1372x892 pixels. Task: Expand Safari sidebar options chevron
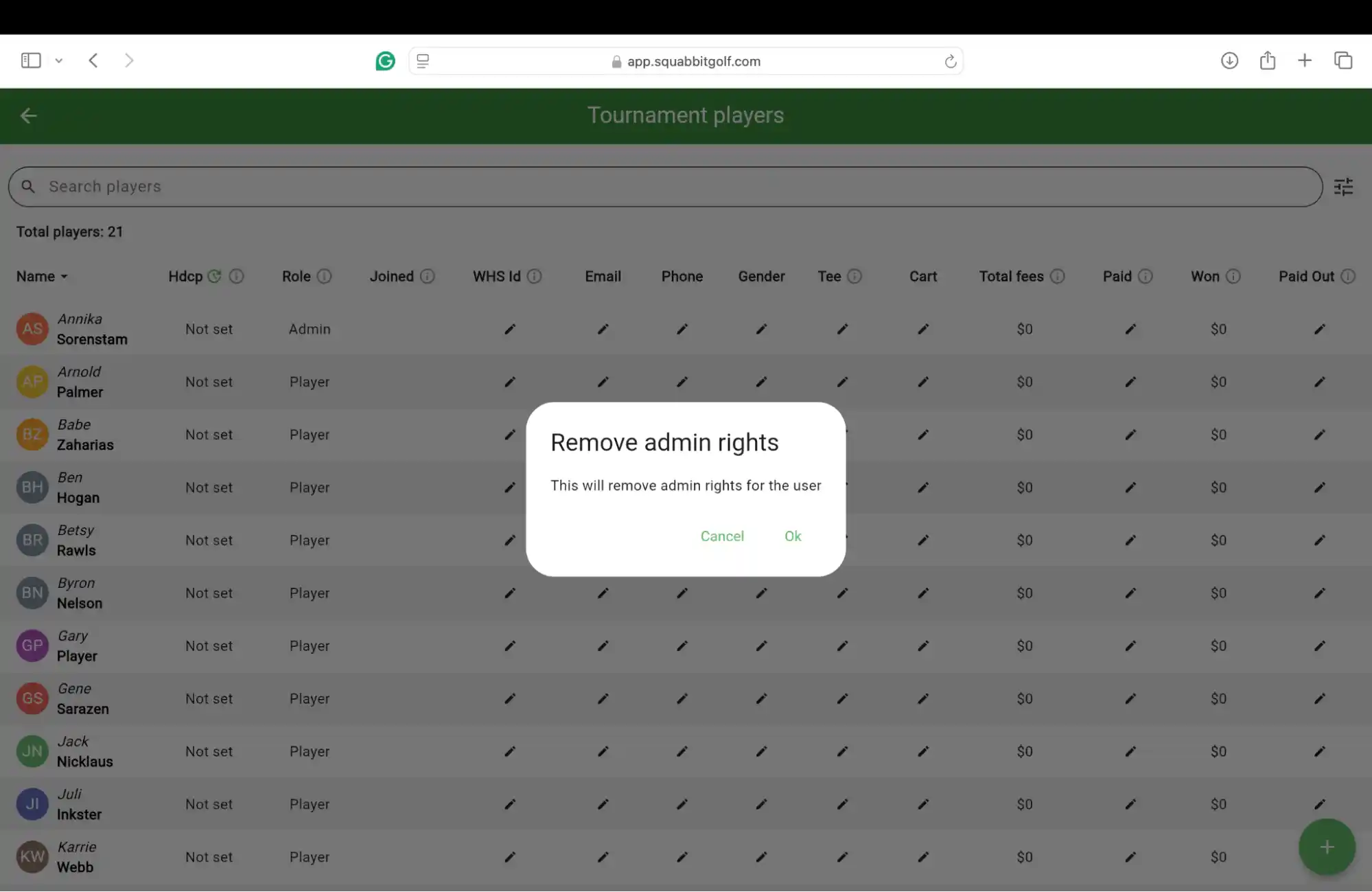[x=59, y=61]
